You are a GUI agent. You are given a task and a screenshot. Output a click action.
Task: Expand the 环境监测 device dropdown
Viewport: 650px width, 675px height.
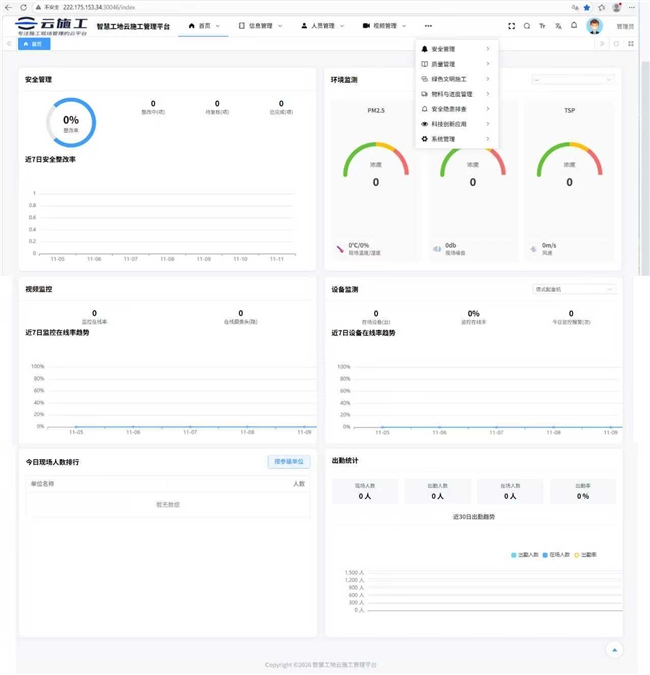coord(573,79)
